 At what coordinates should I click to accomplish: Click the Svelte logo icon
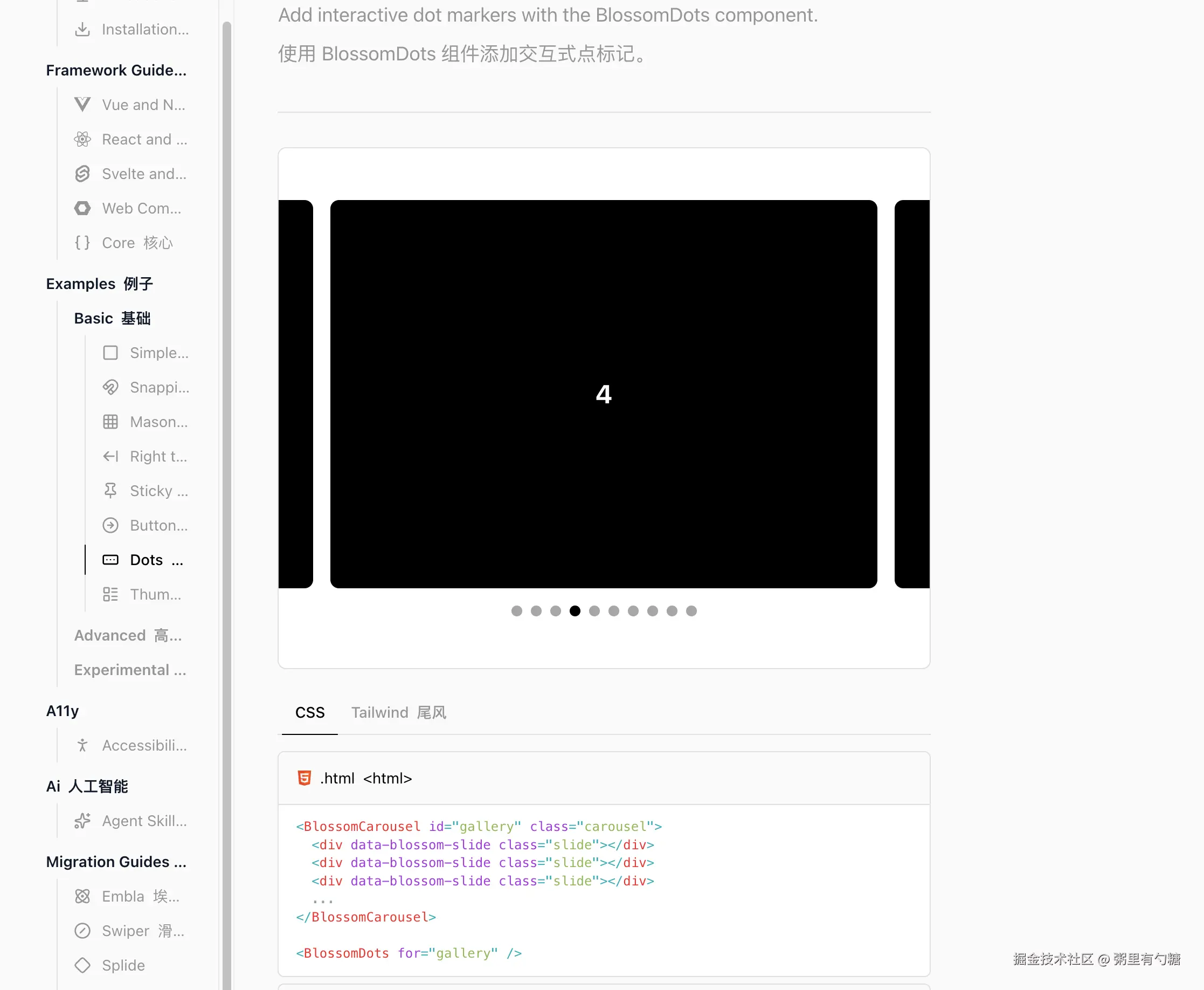[x=82, y=174]
